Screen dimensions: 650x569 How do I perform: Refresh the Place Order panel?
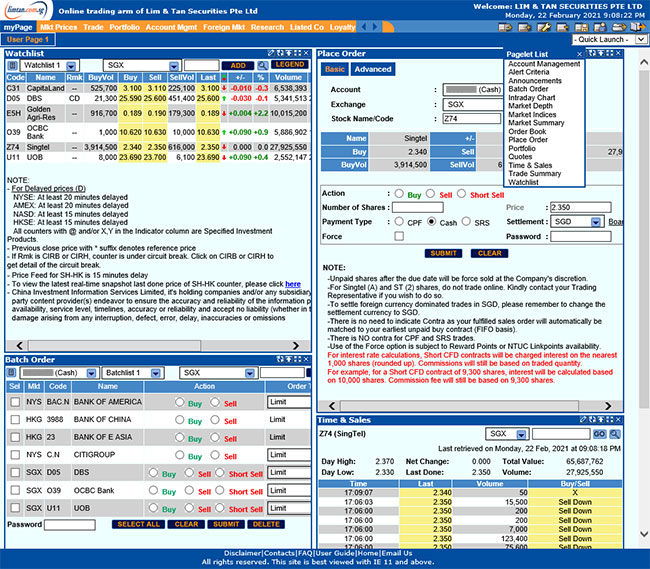click(x=592, y=53)
